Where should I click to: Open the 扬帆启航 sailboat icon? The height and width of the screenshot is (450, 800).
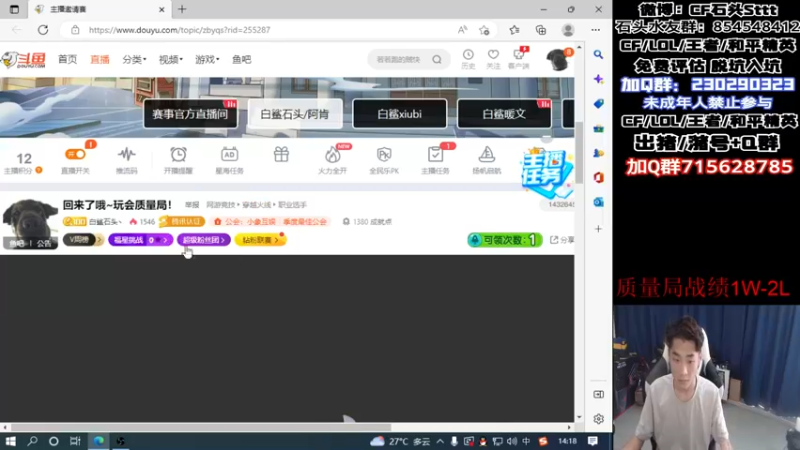point(486,160)
